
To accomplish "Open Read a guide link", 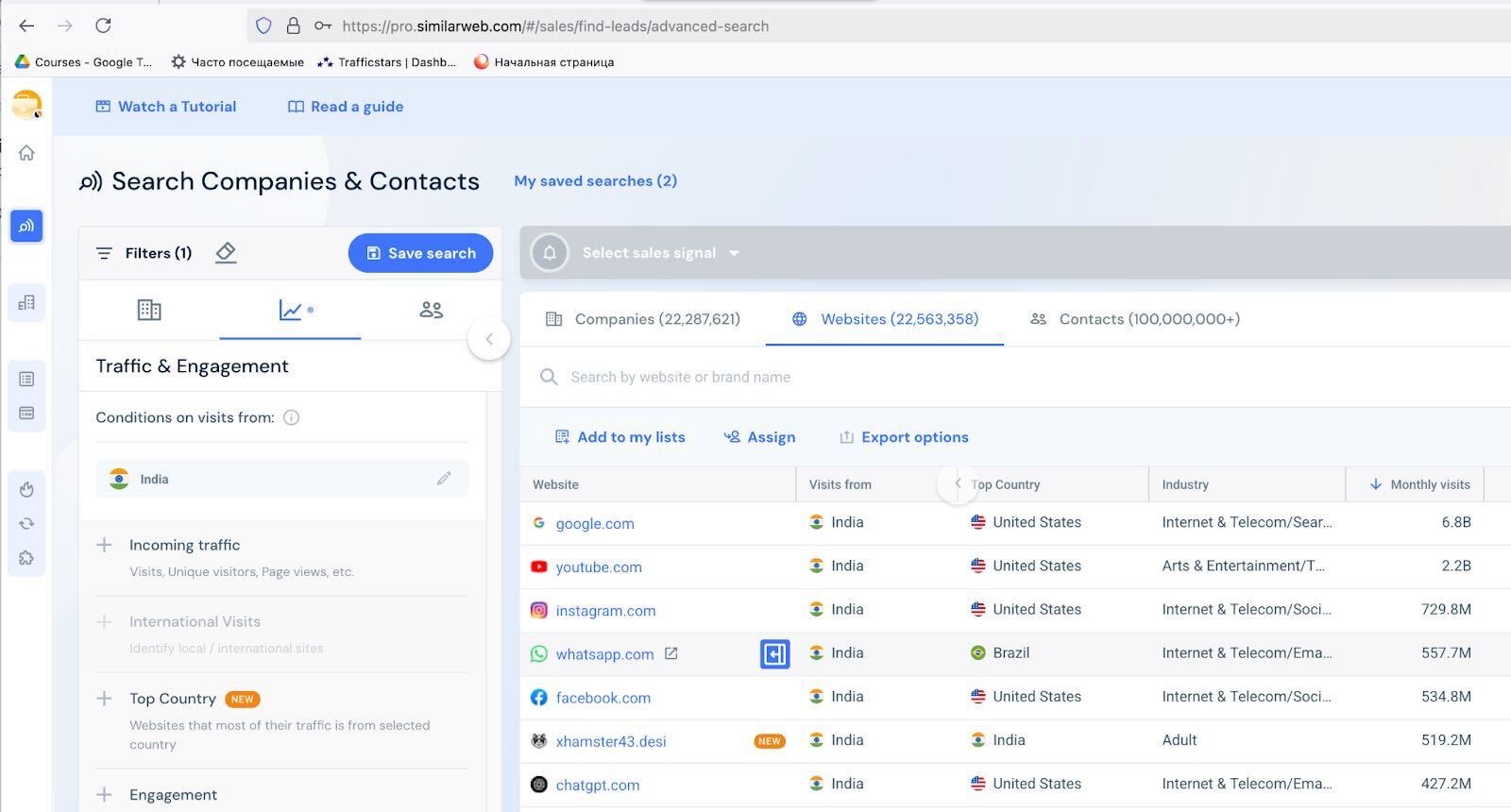I will pyautogui.click(x=346, y=107).
